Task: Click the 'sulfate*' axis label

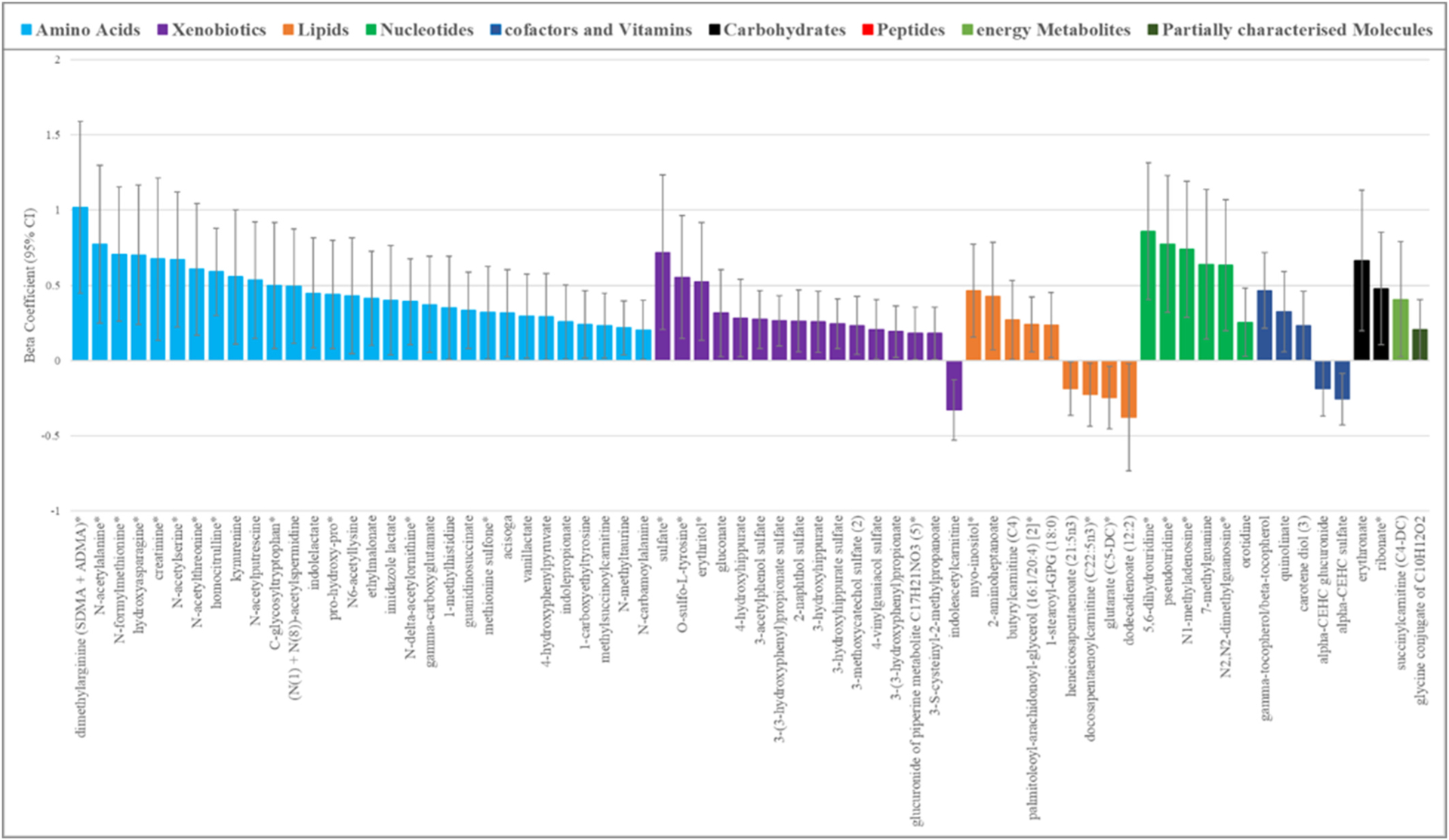Action: click(663, 539)
